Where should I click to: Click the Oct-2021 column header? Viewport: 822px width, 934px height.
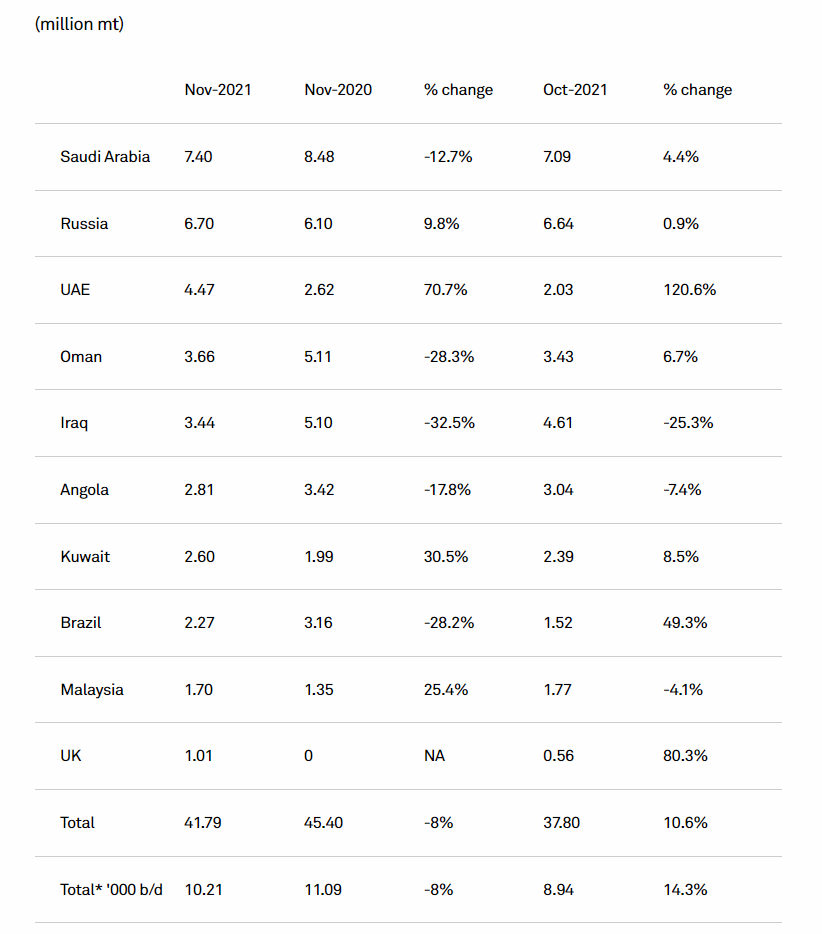click(575, 90)
